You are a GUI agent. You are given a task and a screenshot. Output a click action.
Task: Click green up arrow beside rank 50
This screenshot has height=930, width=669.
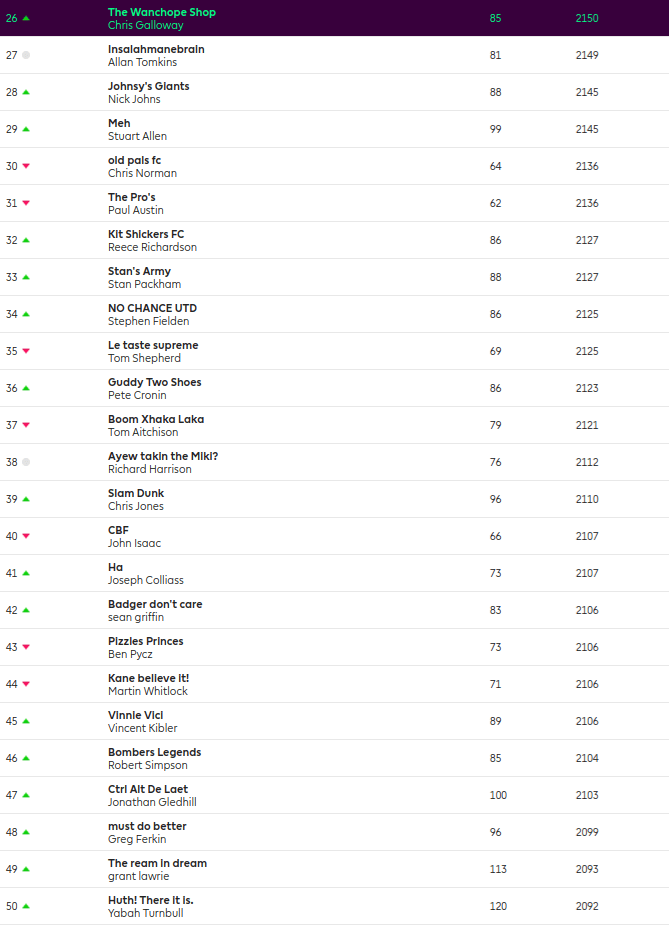point(26,906)
